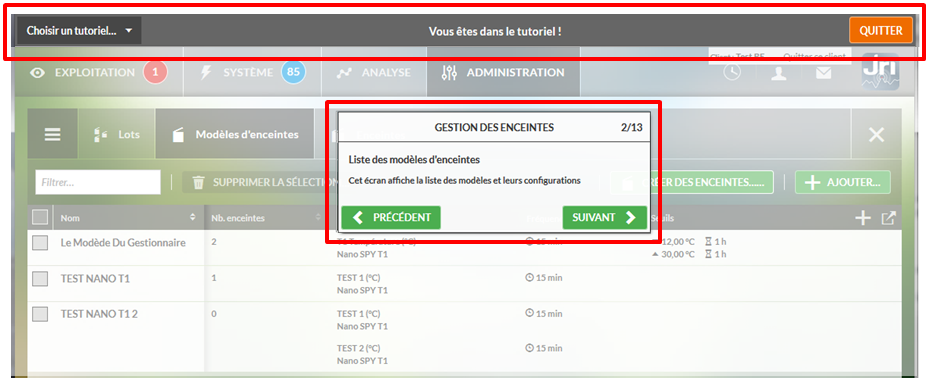This screenshot has width=930, height=383.
Task: Open the hamburger menu icon
Action: [x=53, y=134]
